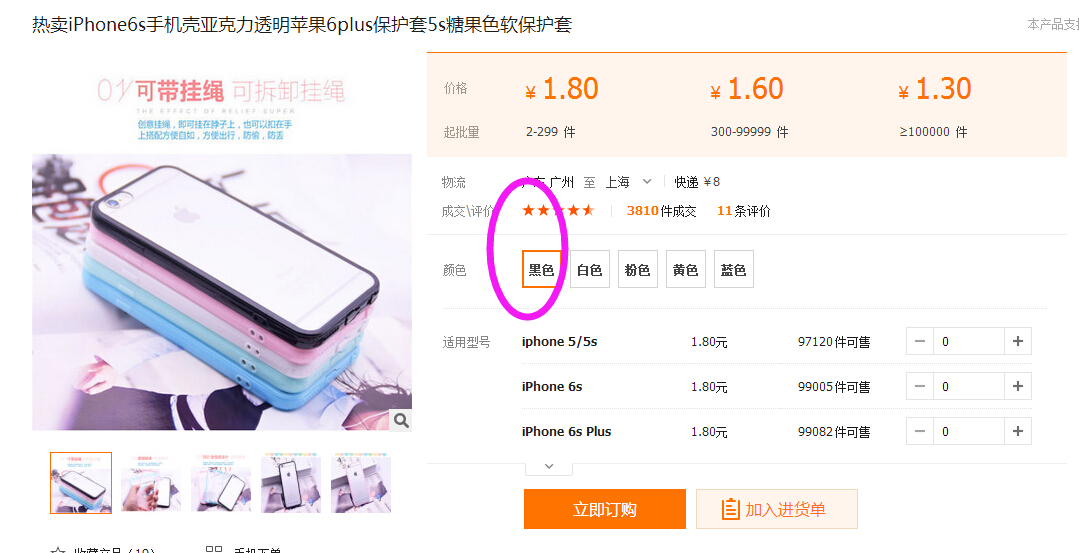Expand more models with chevron below list
The width and height of the screenshot is (1079, 553).
point(548,466)
